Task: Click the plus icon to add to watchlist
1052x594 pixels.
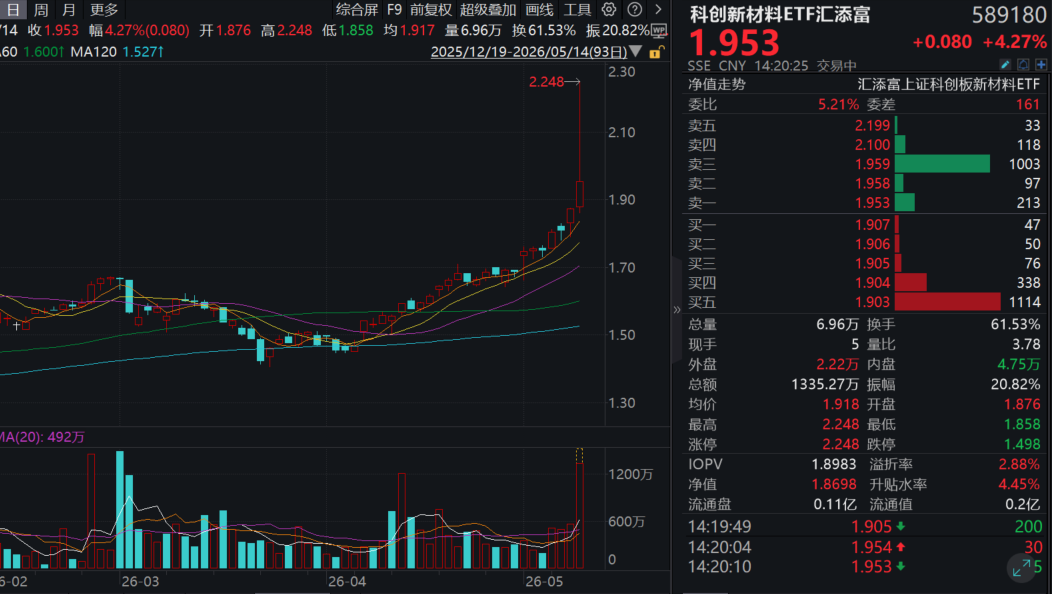Action: coord(1041,64)
